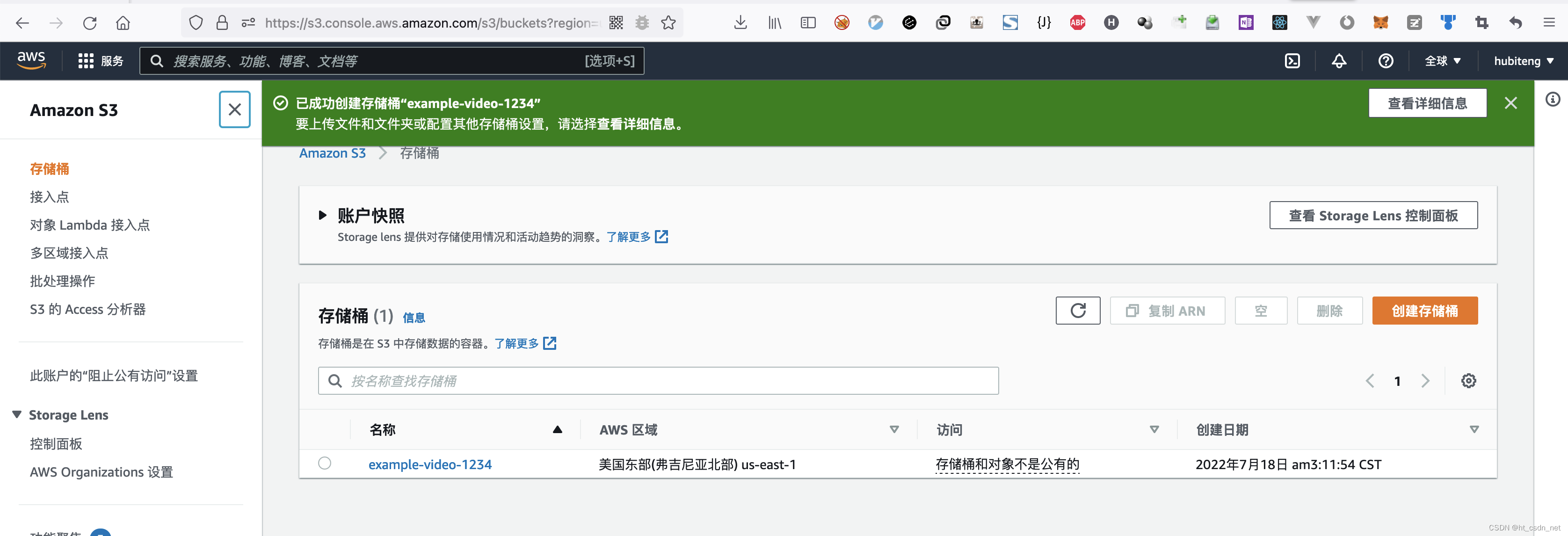
Task: Click the 删除 delete button
Action: pos(1329,311)
